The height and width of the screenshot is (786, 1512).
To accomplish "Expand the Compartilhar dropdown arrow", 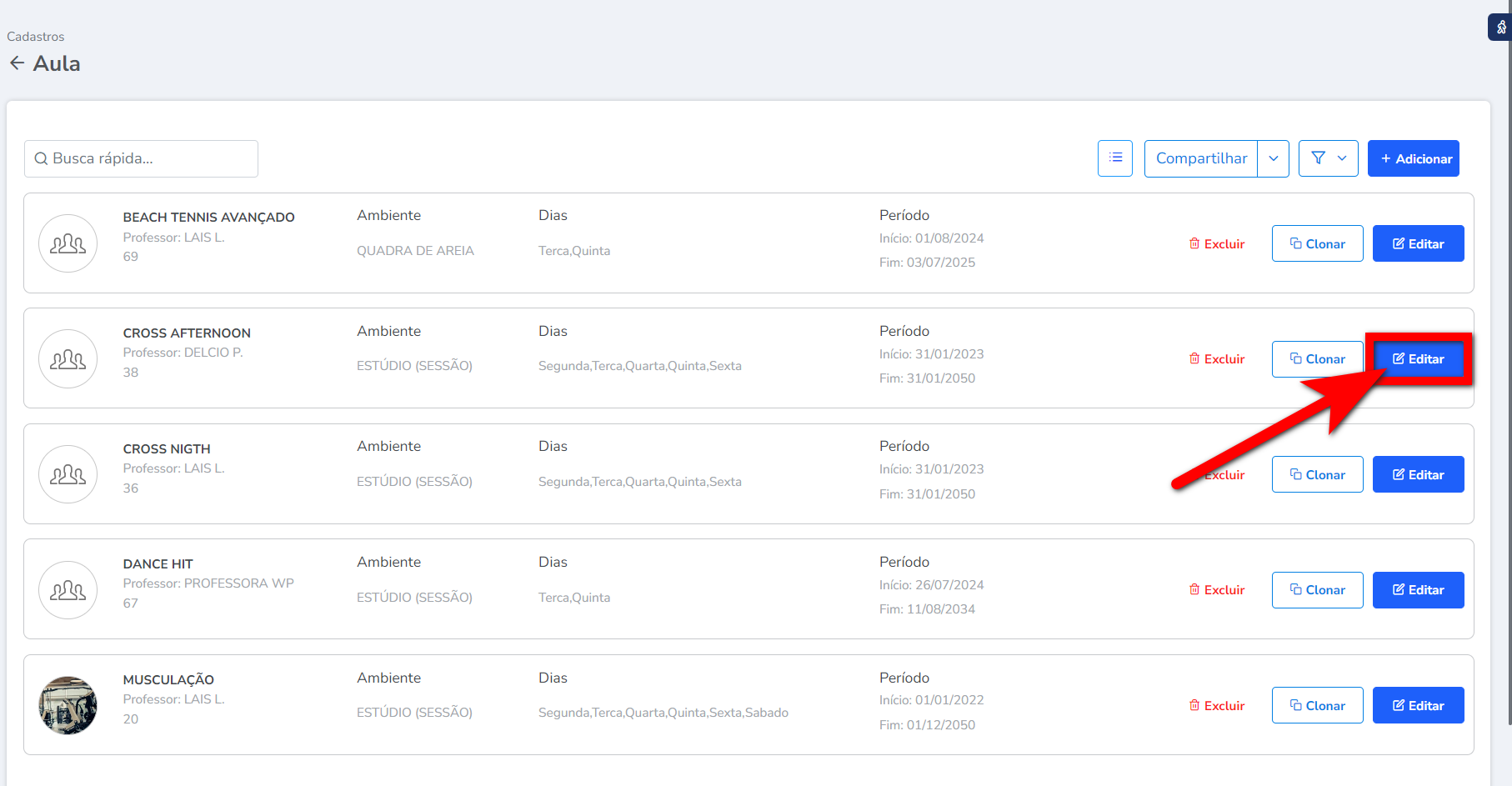I will pyautogui.click(x=1273, y=158).
